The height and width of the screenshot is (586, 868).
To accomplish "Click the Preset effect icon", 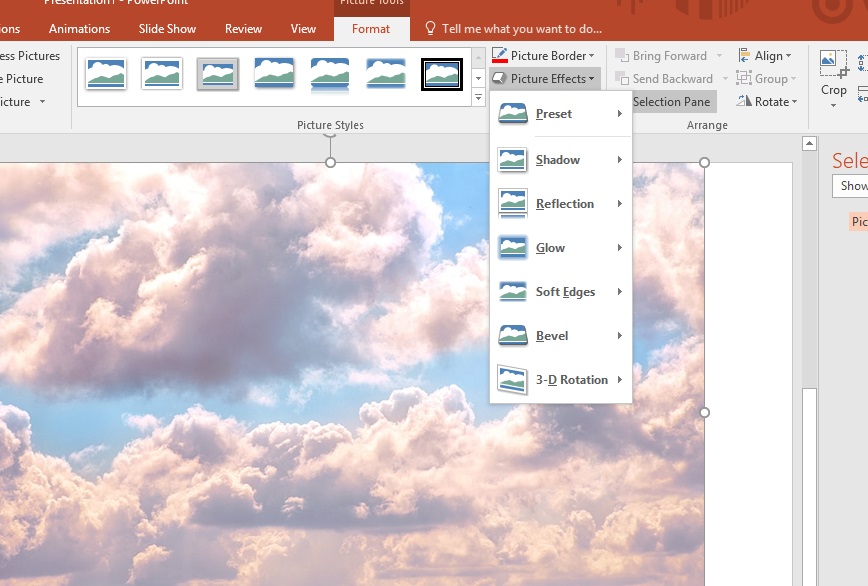I will [x=513, y=114].
